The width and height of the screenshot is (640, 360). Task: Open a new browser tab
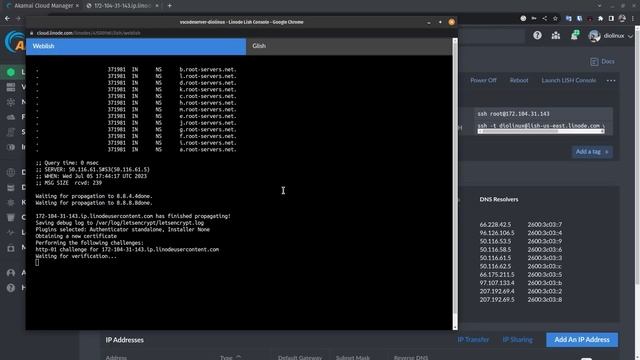[169, 6]
